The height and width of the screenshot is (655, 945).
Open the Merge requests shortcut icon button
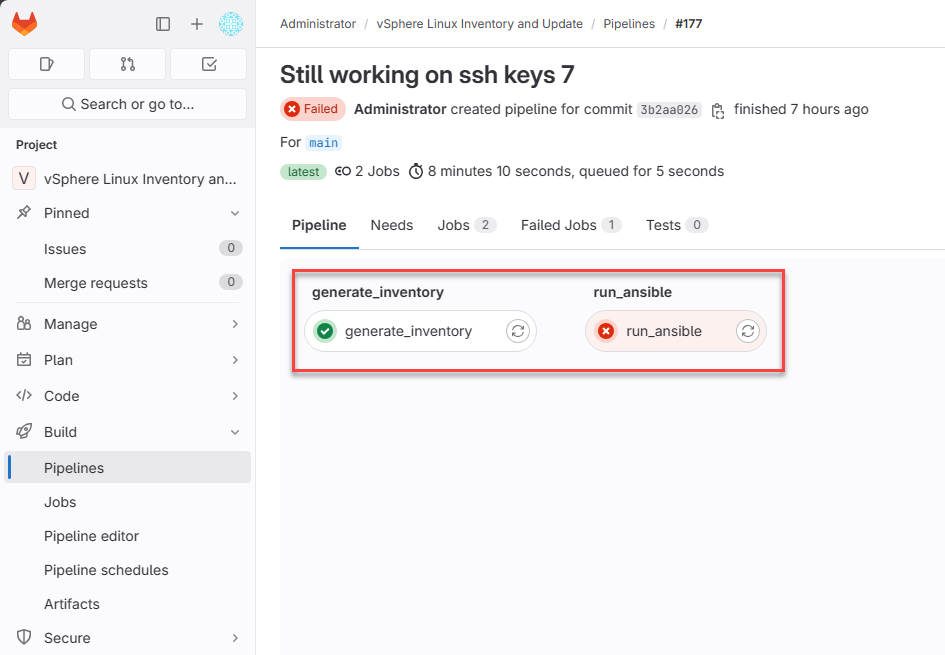(127, 64)
